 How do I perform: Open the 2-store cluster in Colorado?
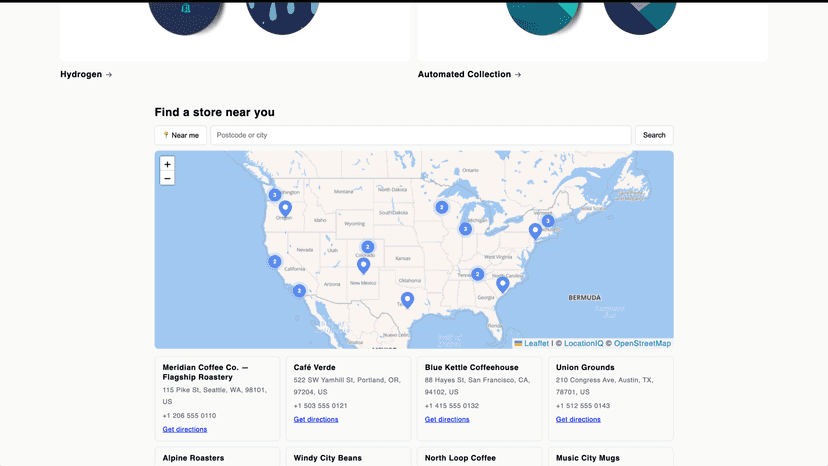368,247
